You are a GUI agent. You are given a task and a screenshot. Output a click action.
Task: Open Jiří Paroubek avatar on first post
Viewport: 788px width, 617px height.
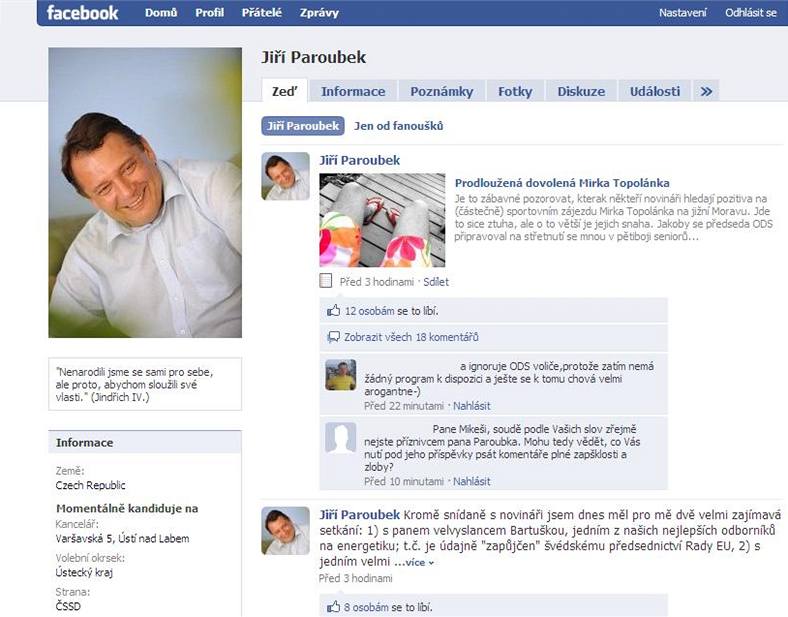(x=285, y=176)
